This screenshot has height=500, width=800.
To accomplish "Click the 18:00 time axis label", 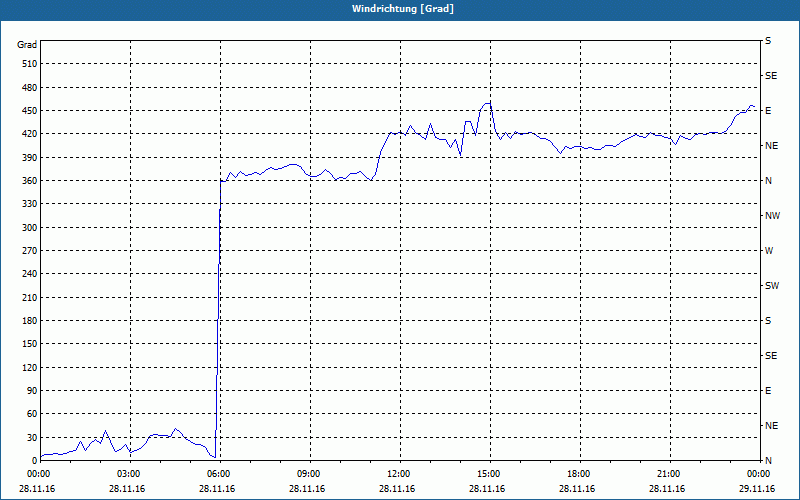I will click(x=580, y=473).
